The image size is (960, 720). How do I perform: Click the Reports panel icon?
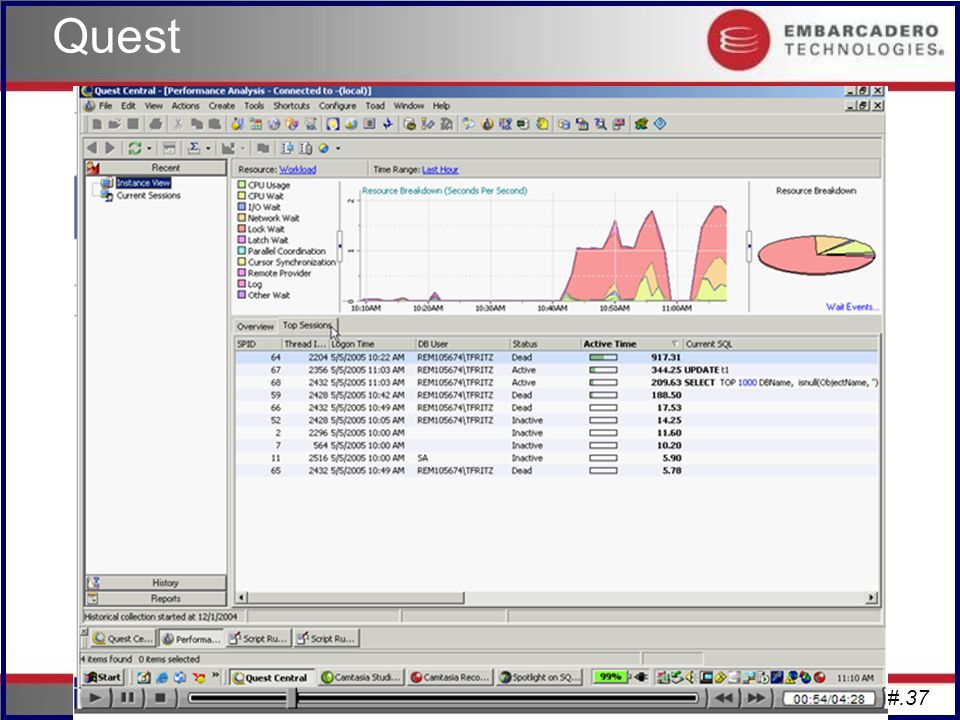(93, 599)
